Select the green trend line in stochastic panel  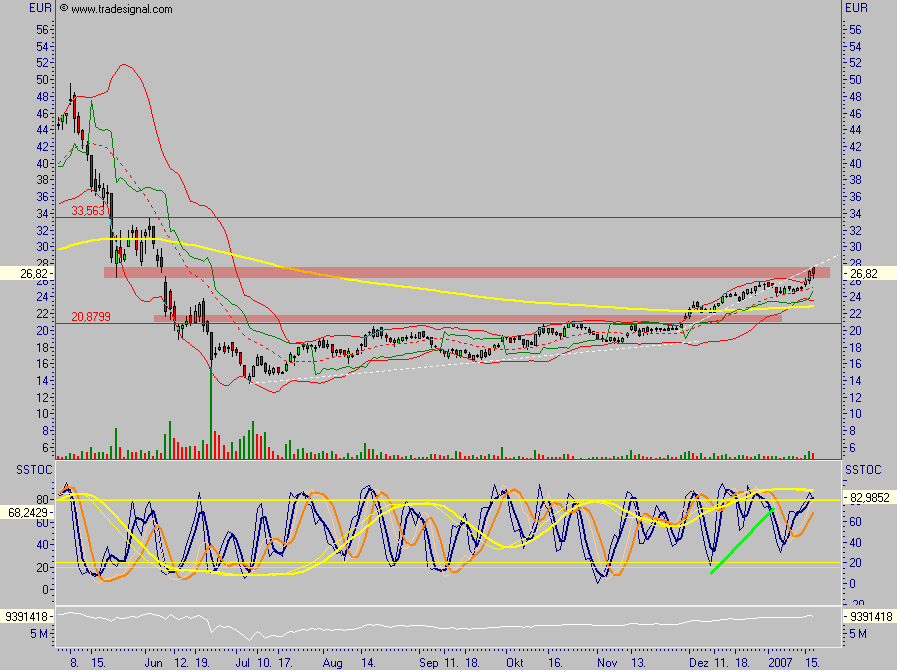pos(740,542)
